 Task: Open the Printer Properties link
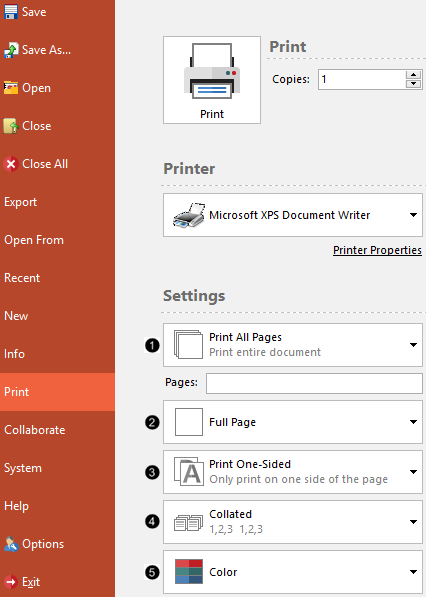pos(377,250)
